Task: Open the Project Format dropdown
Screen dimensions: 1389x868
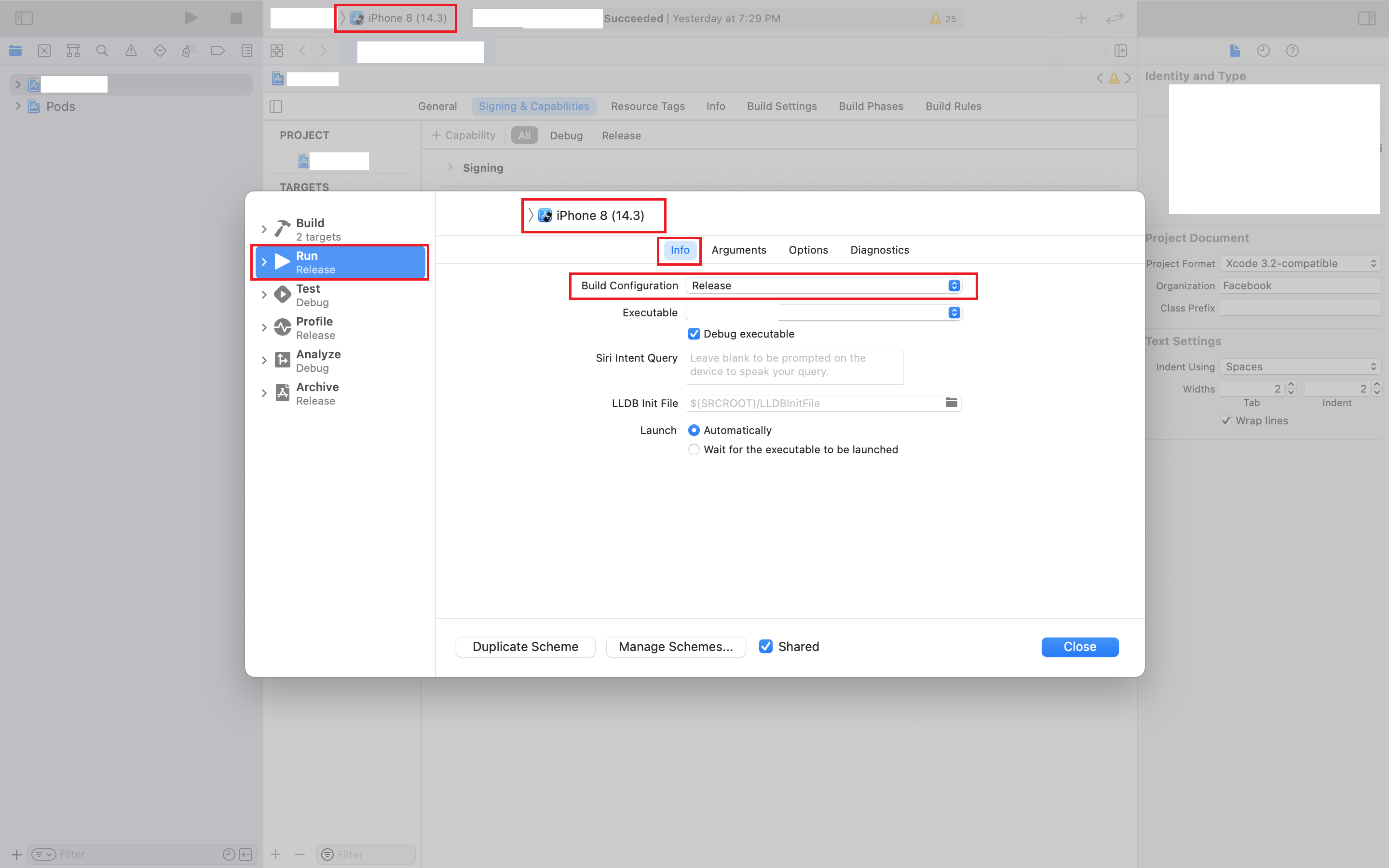Action: coord(1301,263)
